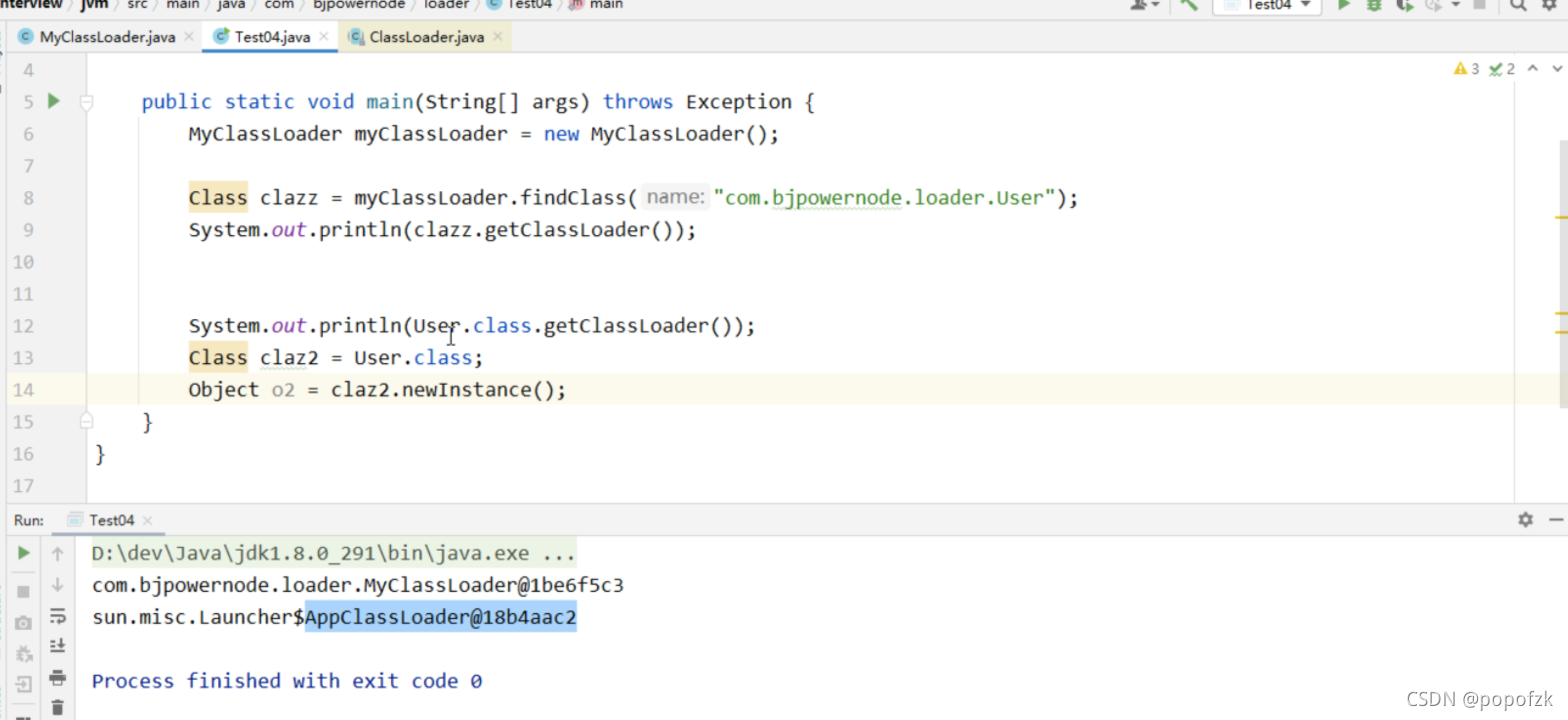The image size is (1568, 720).
Task: Rerun Test04 from Run panel green arrow
Action: coord(24,552)
